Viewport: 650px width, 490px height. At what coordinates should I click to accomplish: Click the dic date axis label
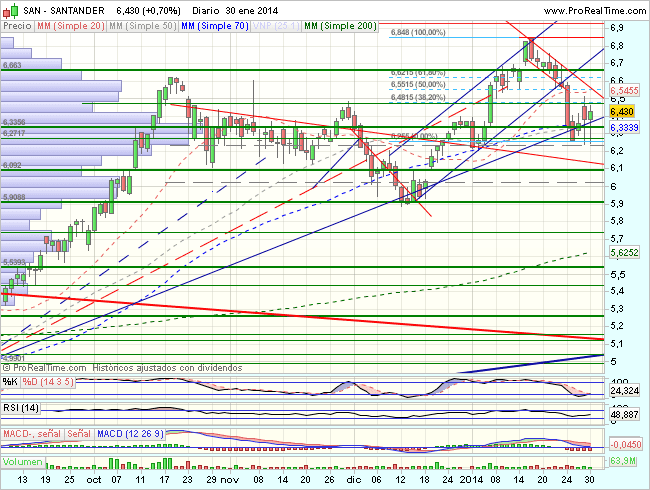[x=354, y=480]
